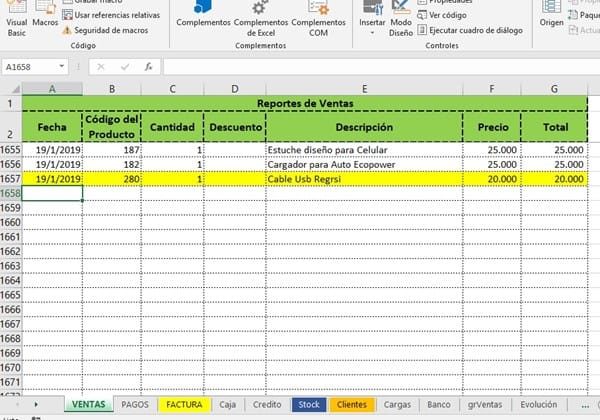Open the Insert Function fx button
The height and width of the screenshot is (420, 600).
click(x=148, y=67)
